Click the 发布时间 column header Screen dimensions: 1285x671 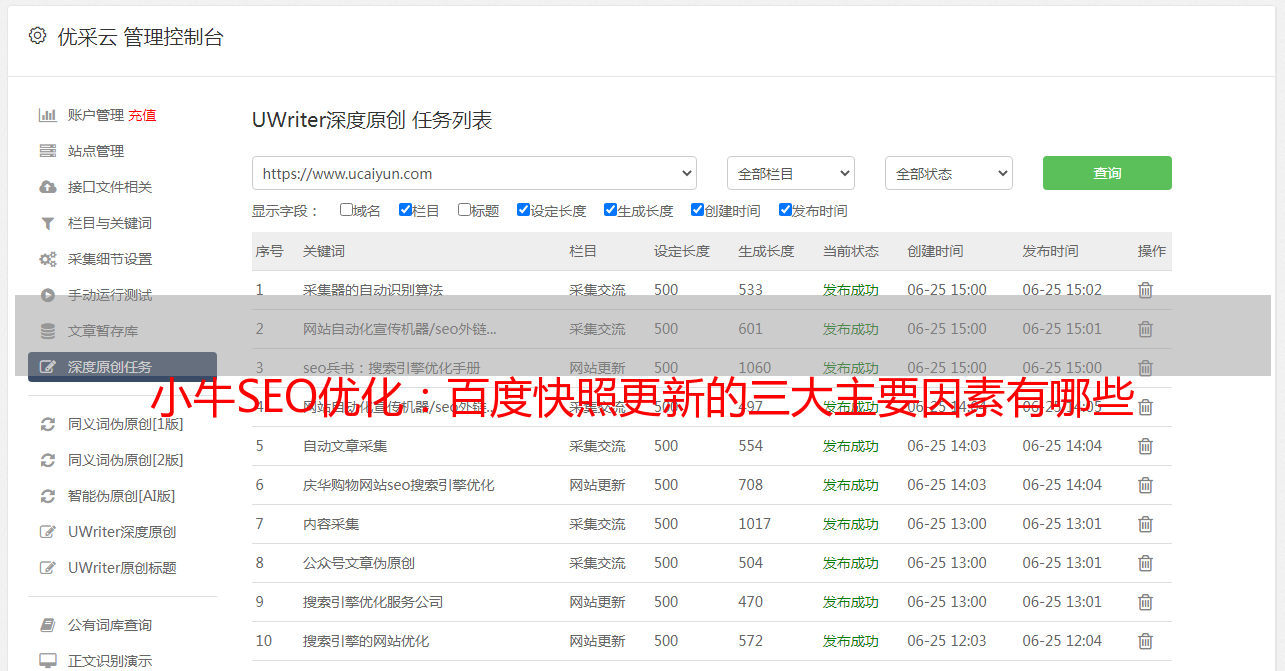(x=1050, y=251)
